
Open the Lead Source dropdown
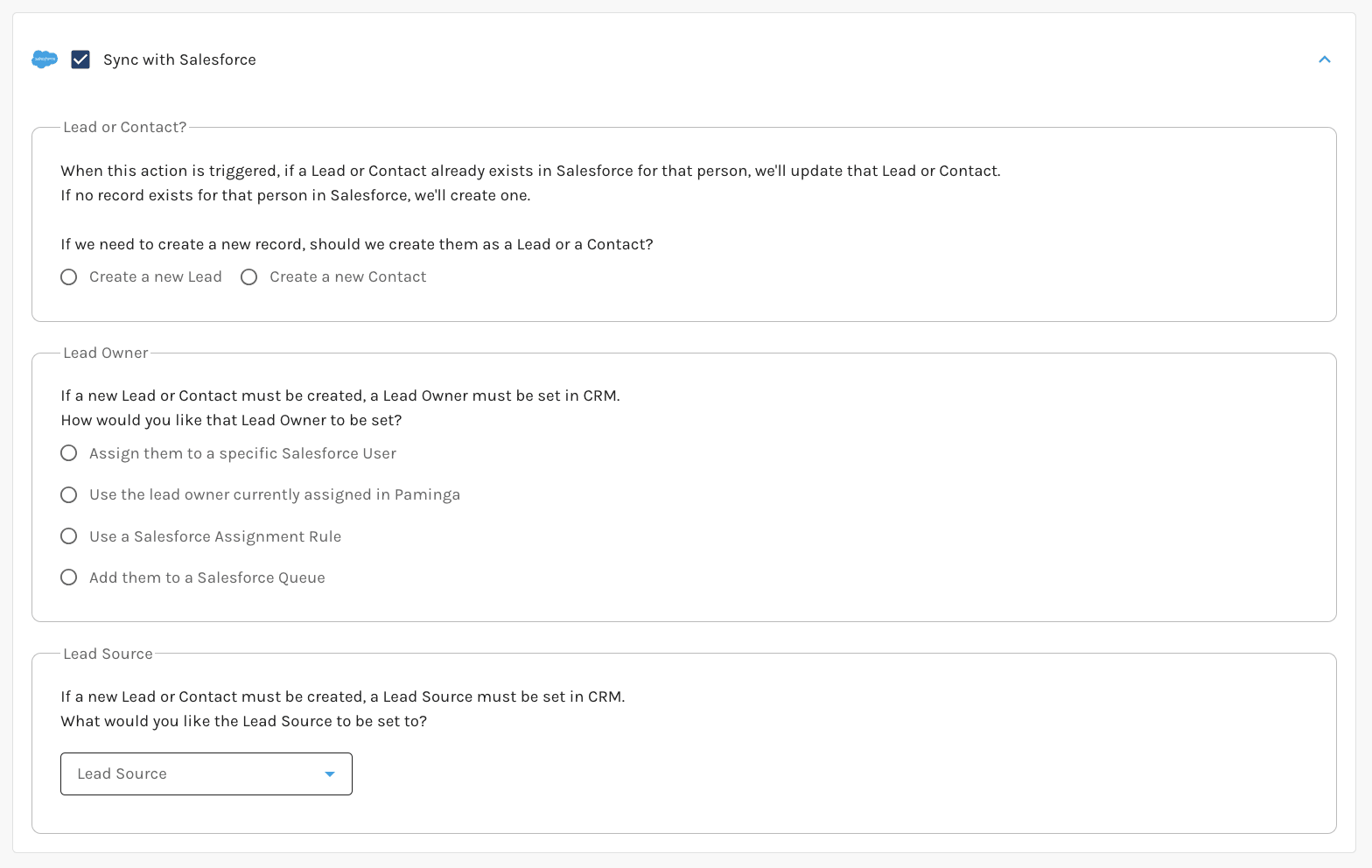pos(206,774)
